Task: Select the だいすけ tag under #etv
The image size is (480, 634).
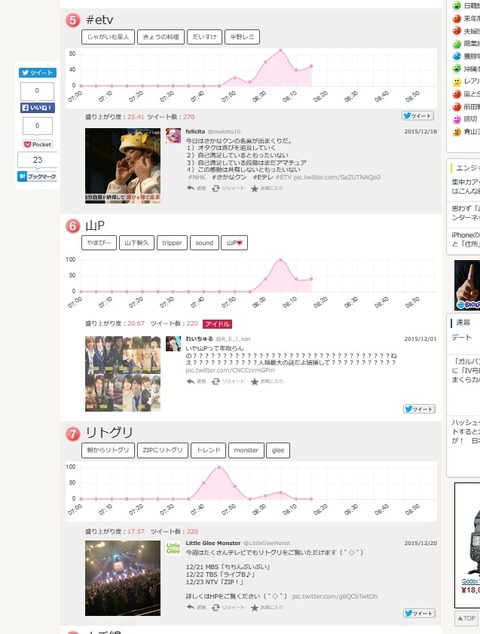Action: point(205,37)
